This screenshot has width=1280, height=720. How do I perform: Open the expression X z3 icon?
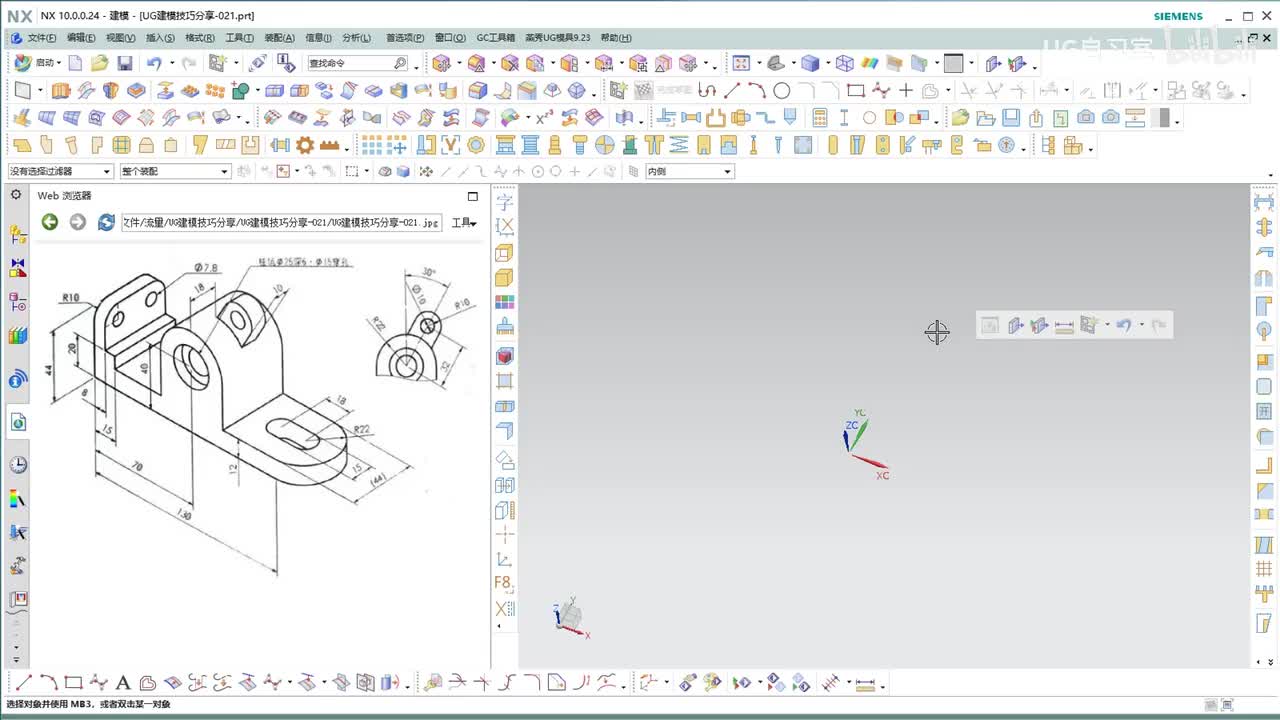(x=544, y=117)
